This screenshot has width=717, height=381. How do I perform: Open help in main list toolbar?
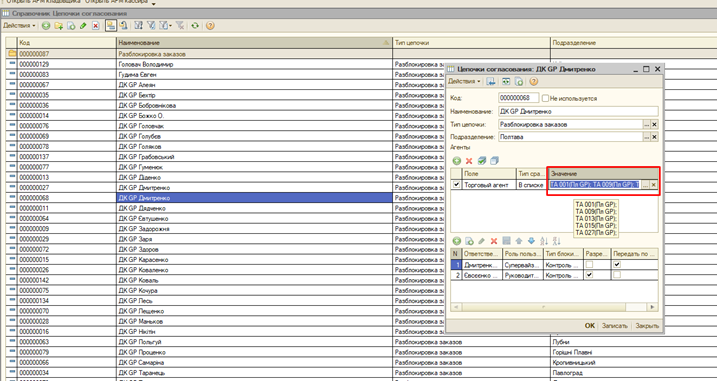(x=210, y=26)
